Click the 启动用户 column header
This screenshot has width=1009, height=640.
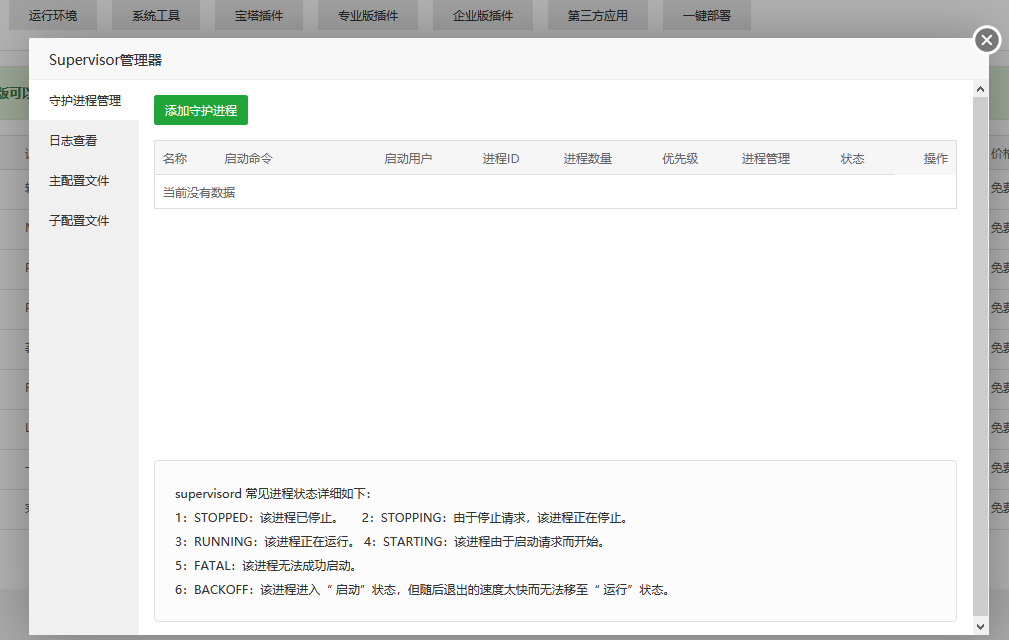(408, 158)
